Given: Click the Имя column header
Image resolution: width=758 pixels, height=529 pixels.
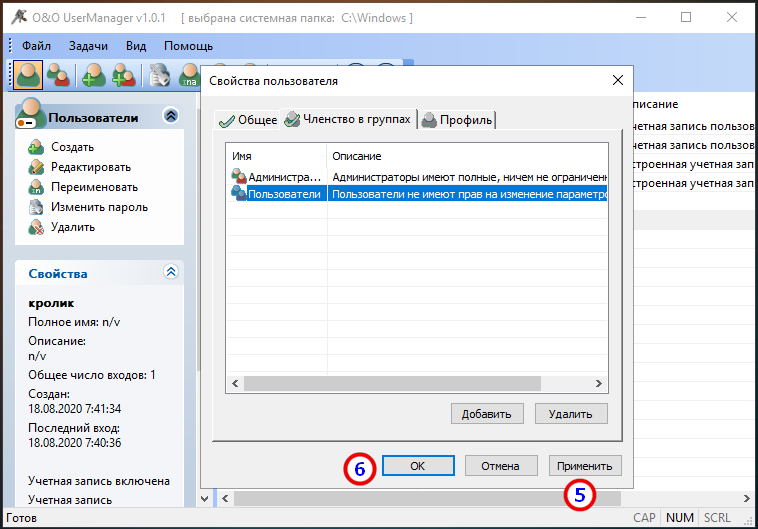Looking at the screenshot, I should click(277, 156).
